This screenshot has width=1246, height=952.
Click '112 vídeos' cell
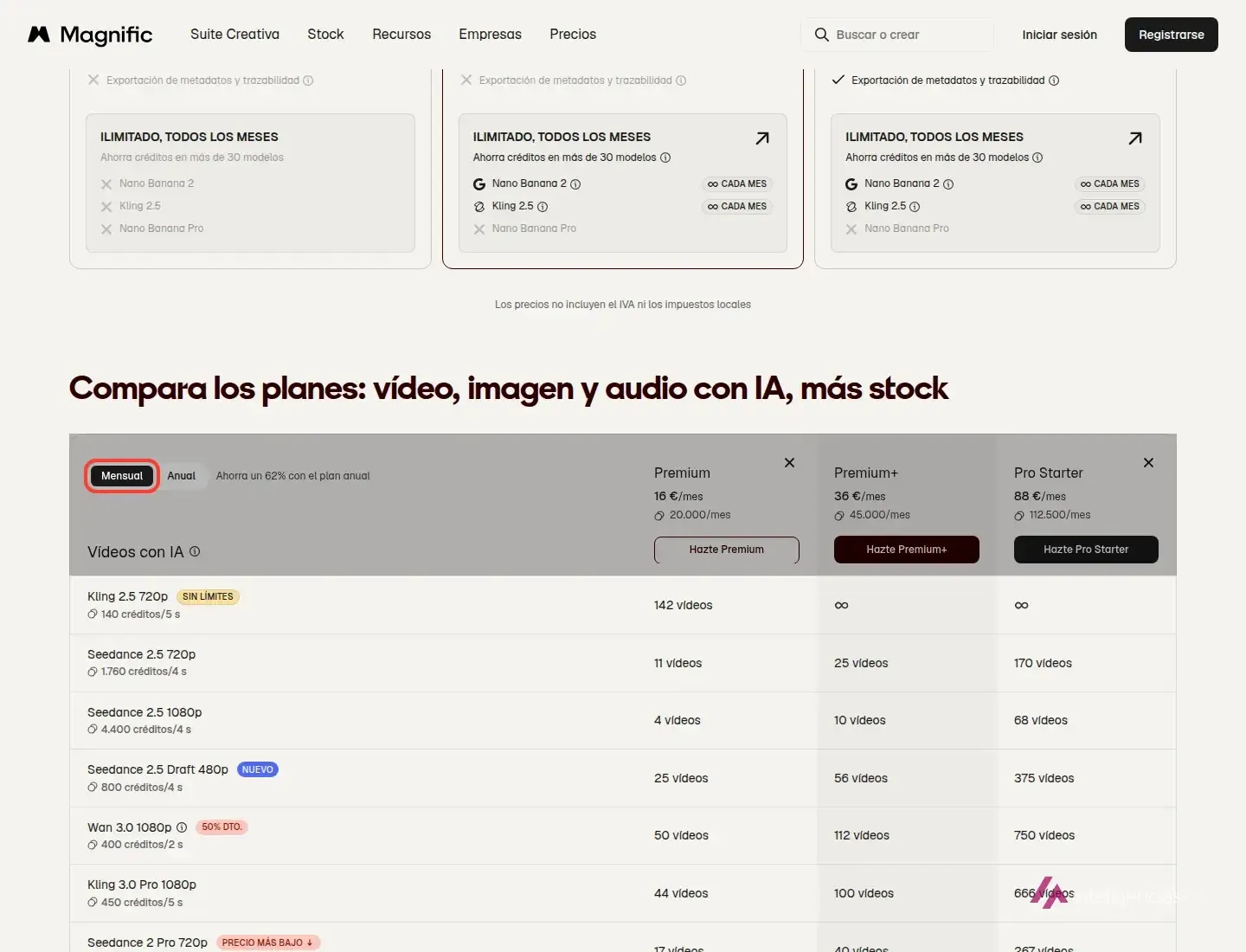click(862, 836)
